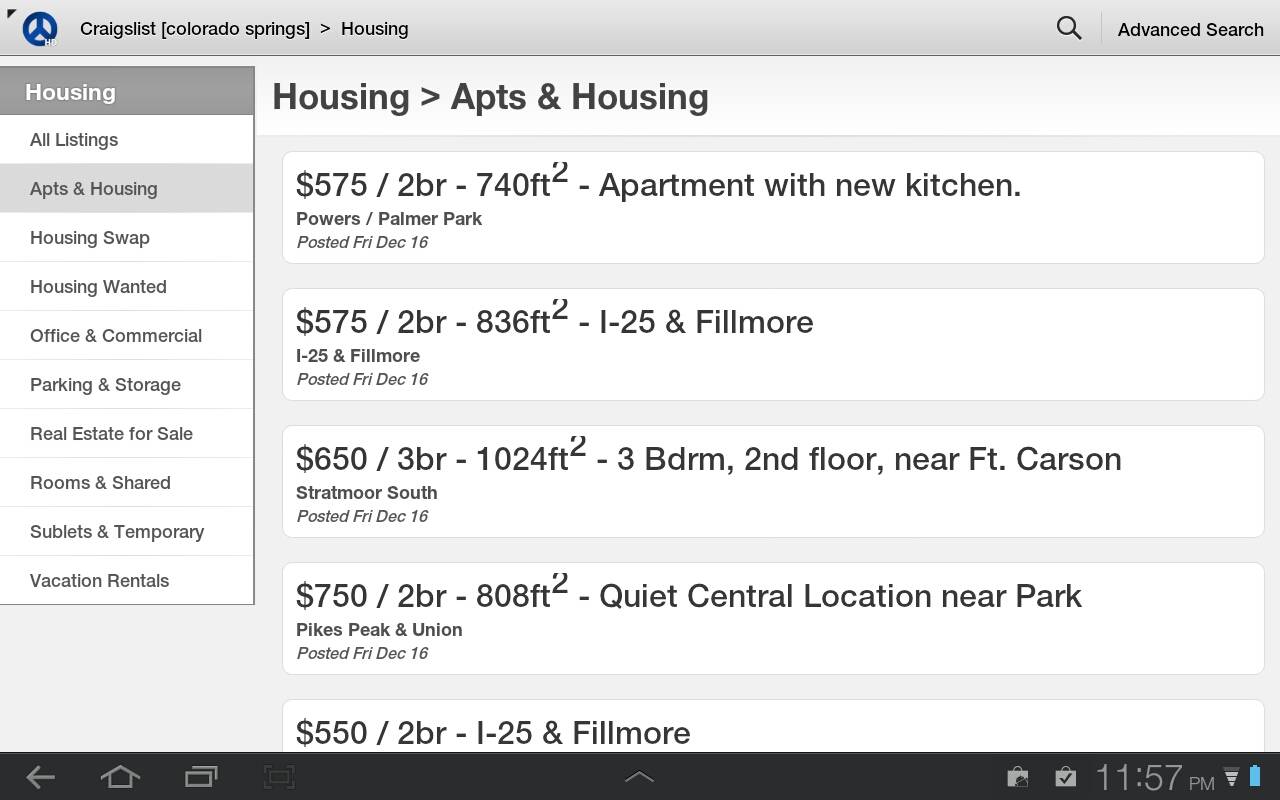Screen dimensions: 1280x800
Task: Expand the up chevron in the bottom bar
Action: [640, 777]
